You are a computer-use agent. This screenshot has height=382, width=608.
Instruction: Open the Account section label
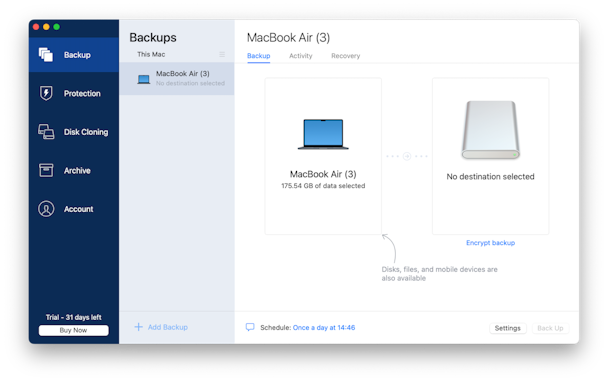(x=79, y=209)
